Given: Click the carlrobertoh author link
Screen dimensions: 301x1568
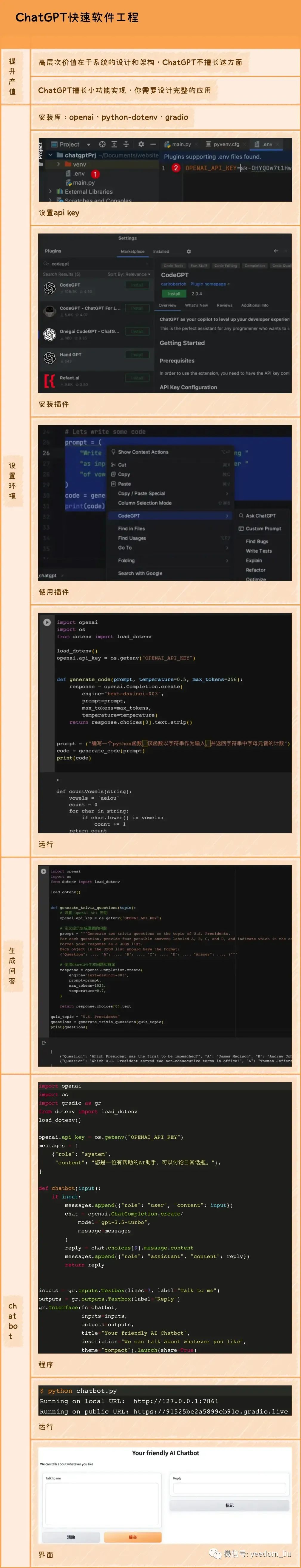Looking at the screenshot, I should (174, 284).
